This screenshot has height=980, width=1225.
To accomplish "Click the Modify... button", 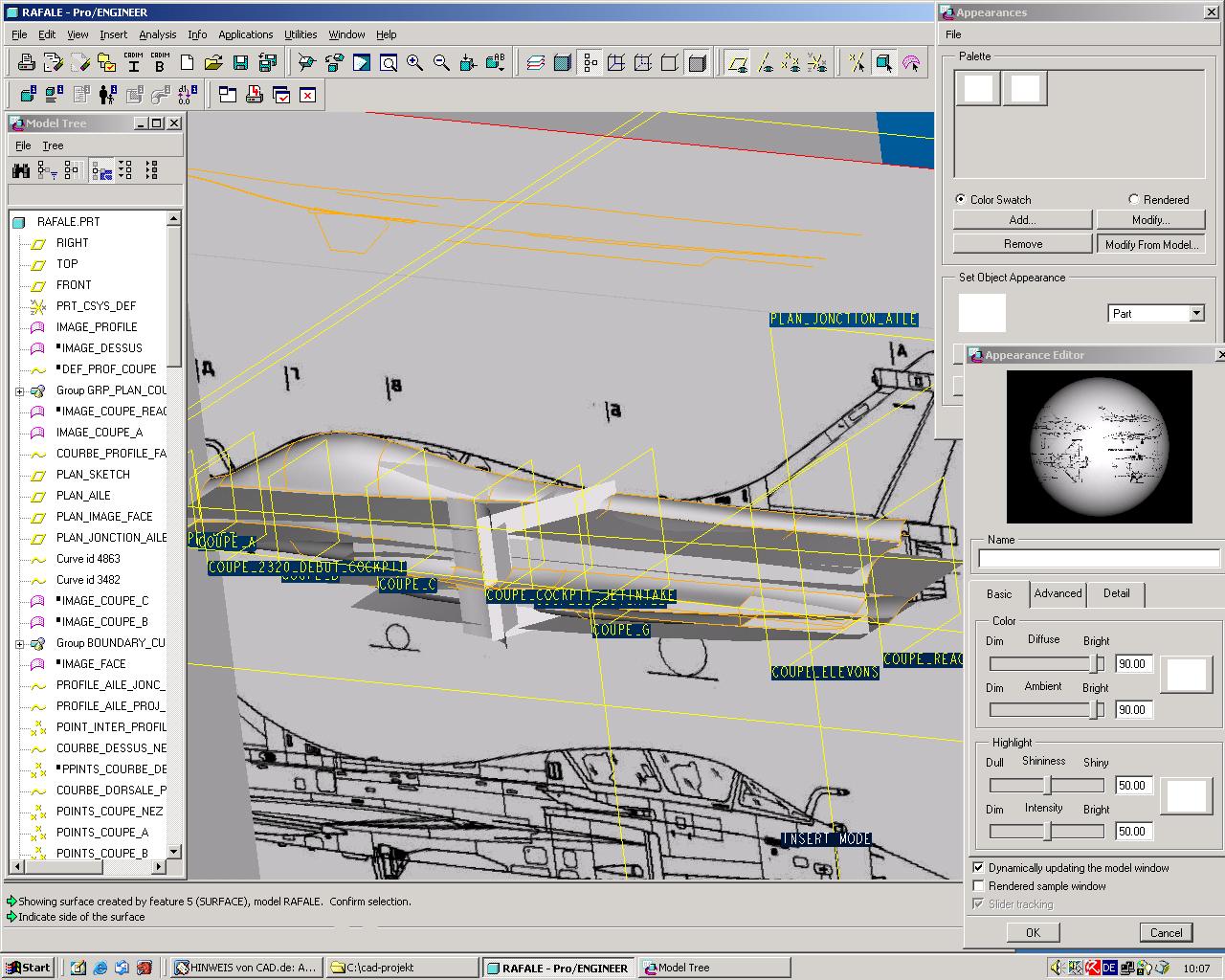I will pos(1150,220).
